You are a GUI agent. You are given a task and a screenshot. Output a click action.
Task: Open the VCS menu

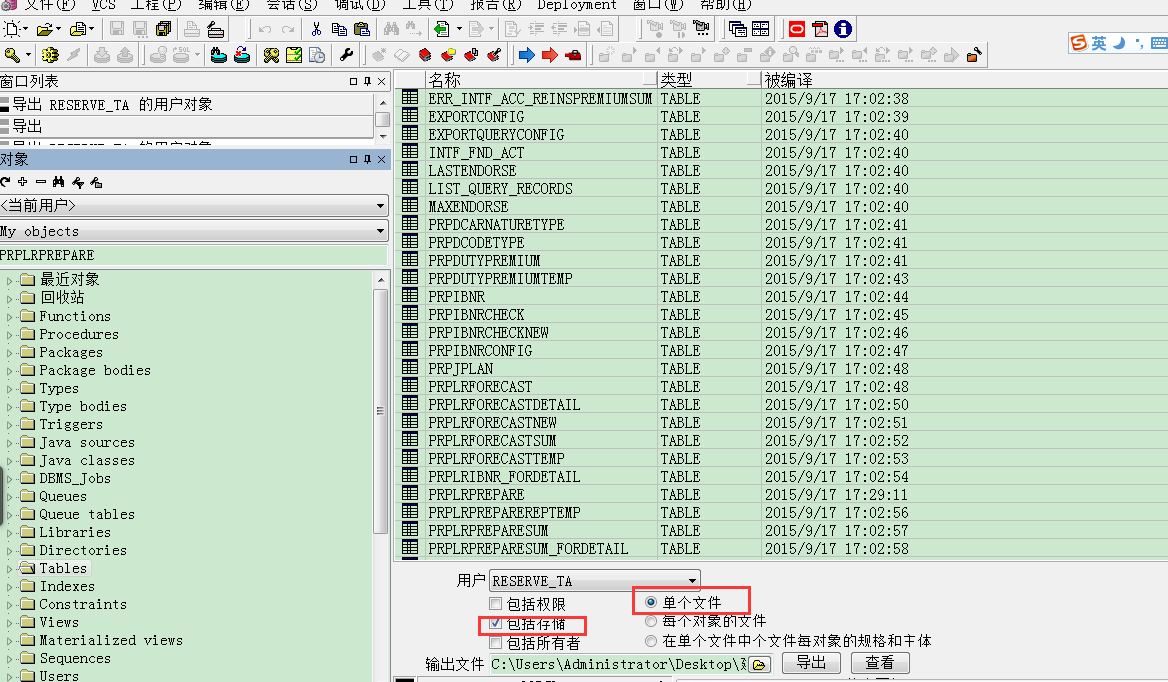104,5
